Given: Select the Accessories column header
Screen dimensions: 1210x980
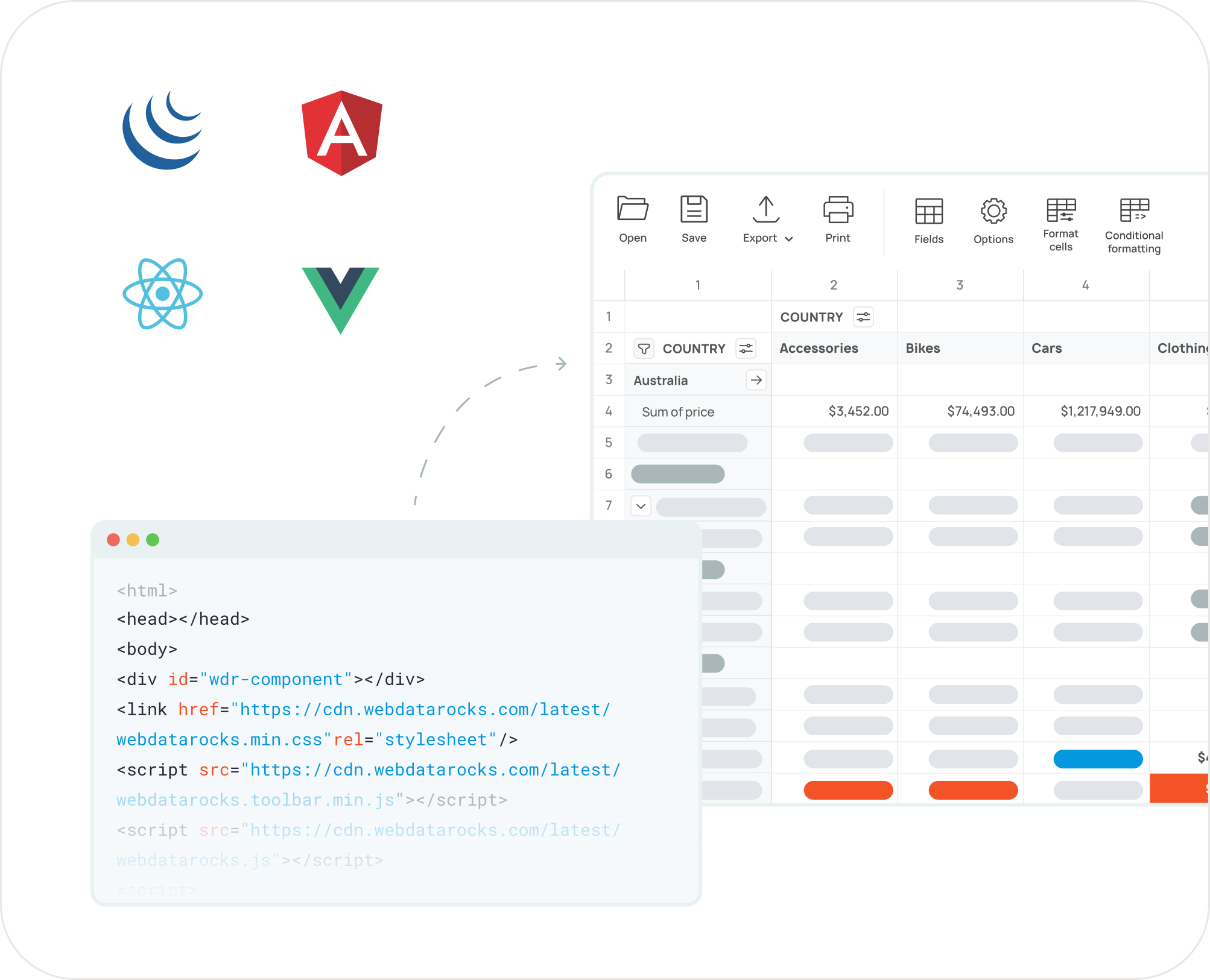Looking at the screenshot, I should tap(819, 348).
